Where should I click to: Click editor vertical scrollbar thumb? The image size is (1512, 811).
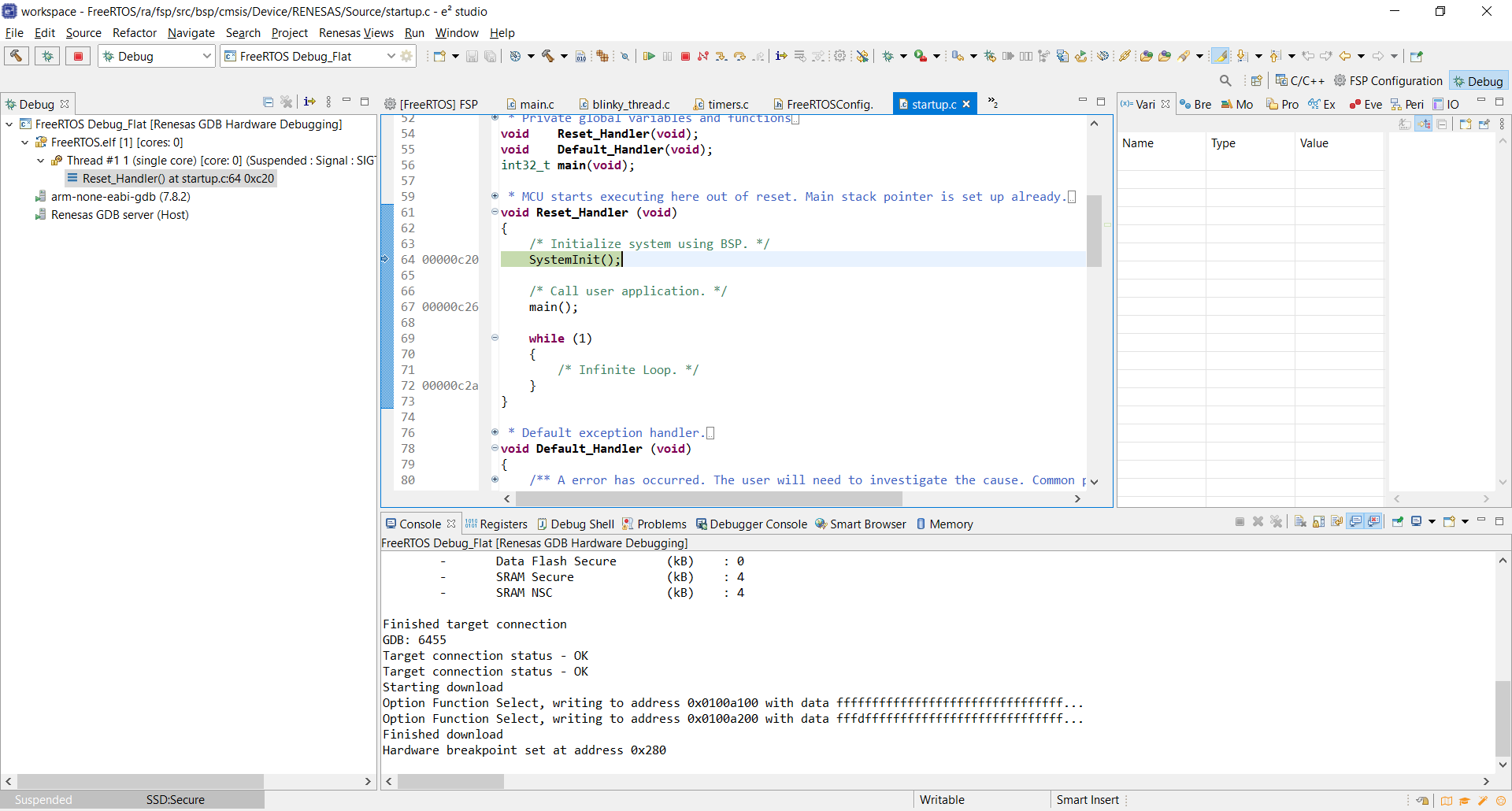(1094, 231)
